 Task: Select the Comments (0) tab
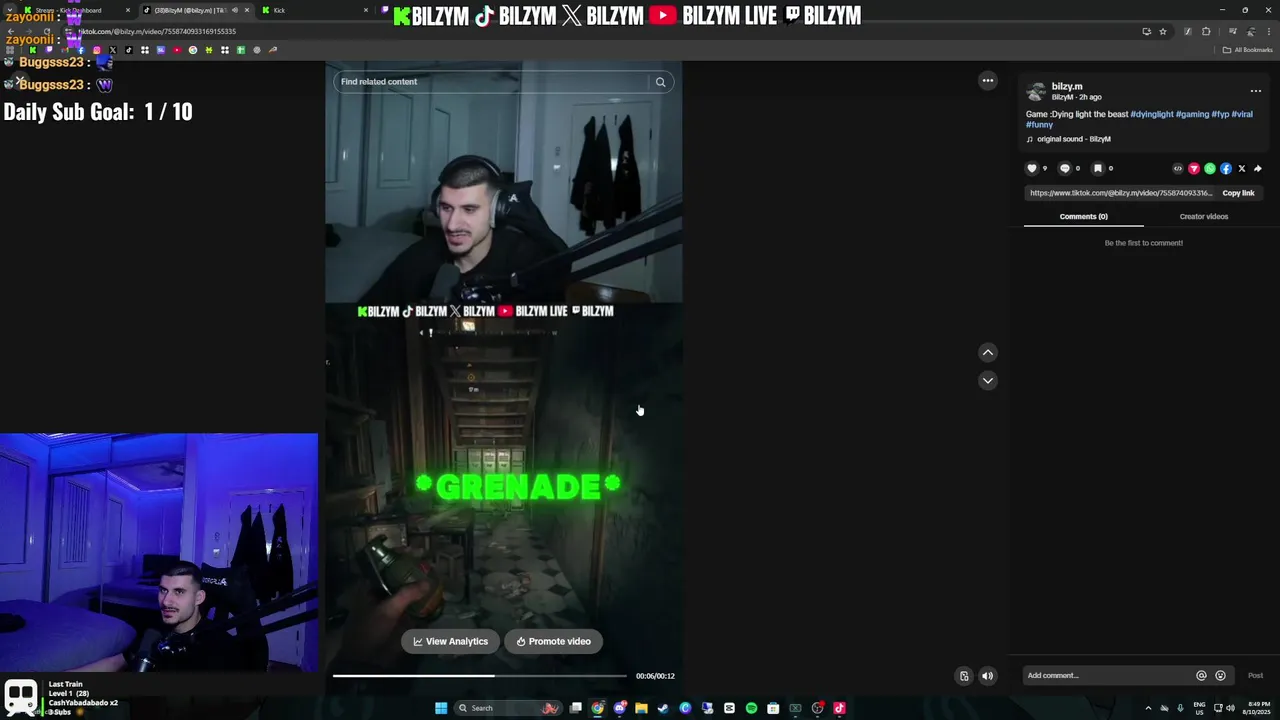pos(1084,216)
